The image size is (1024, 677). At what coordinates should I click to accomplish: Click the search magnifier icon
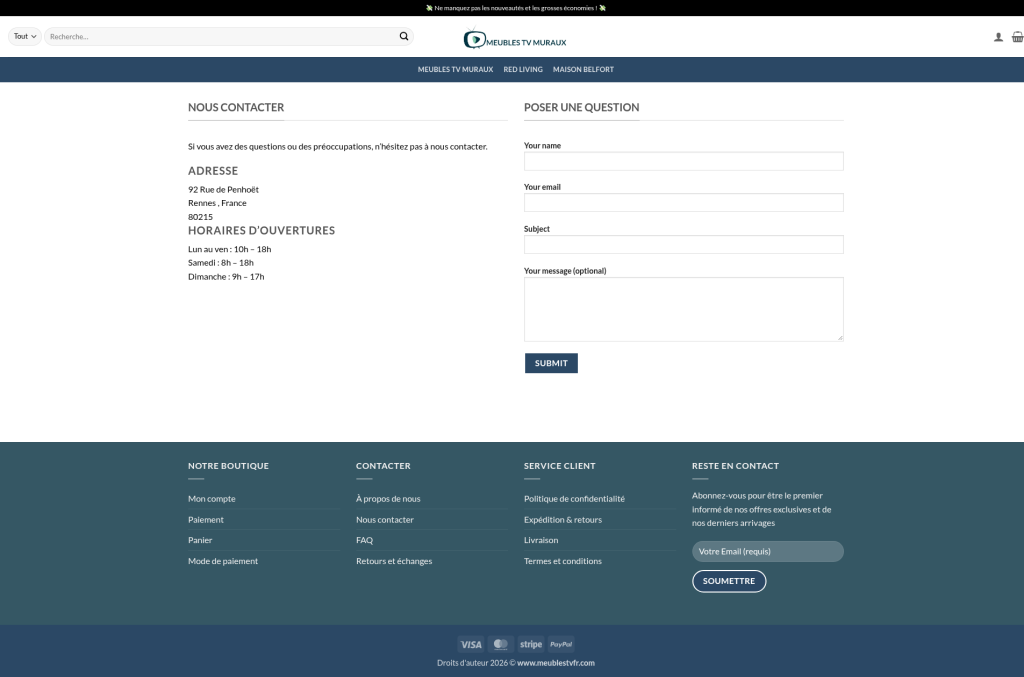404,37
